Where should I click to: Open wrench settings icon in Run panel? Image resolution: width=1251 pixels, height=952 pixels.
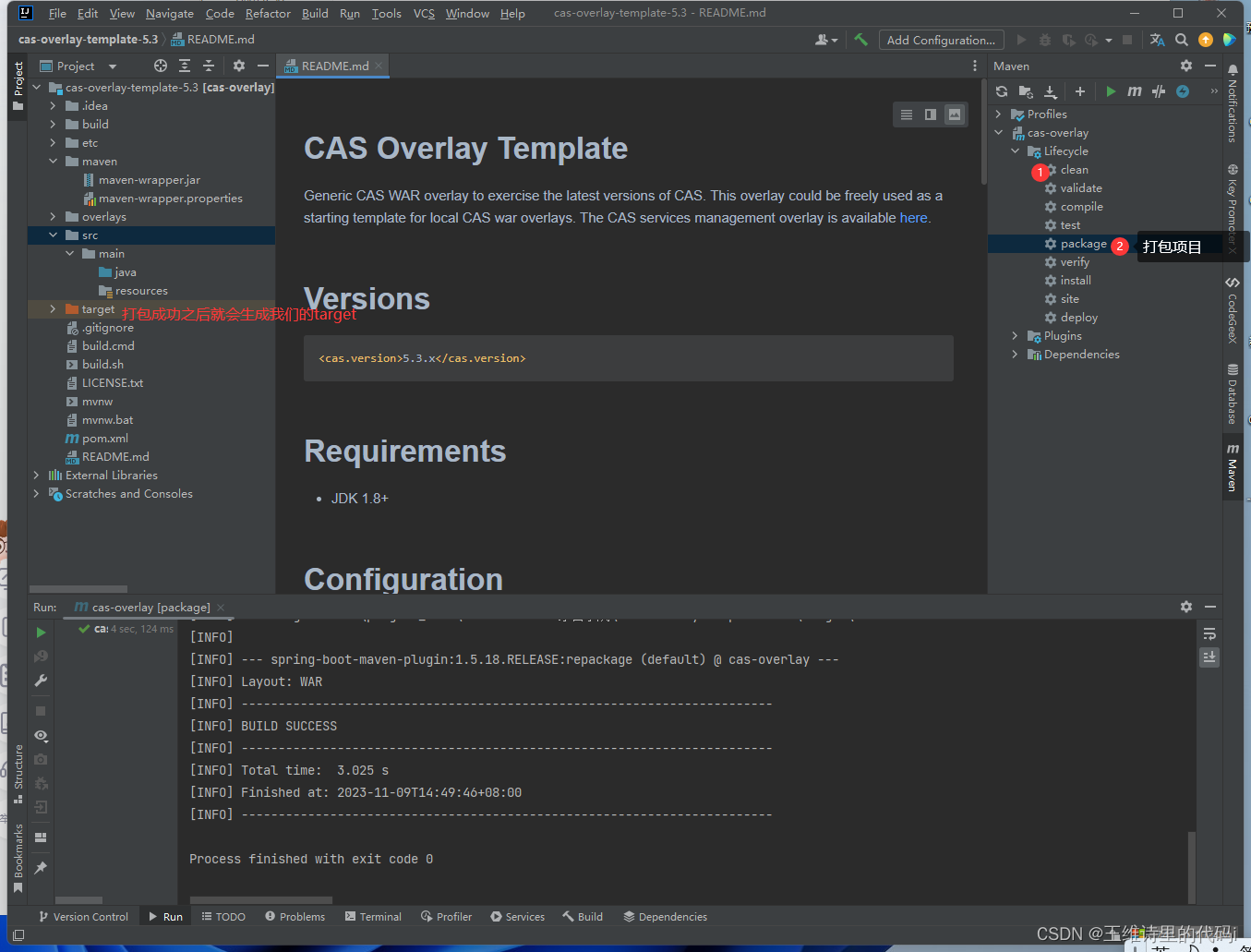41,681
